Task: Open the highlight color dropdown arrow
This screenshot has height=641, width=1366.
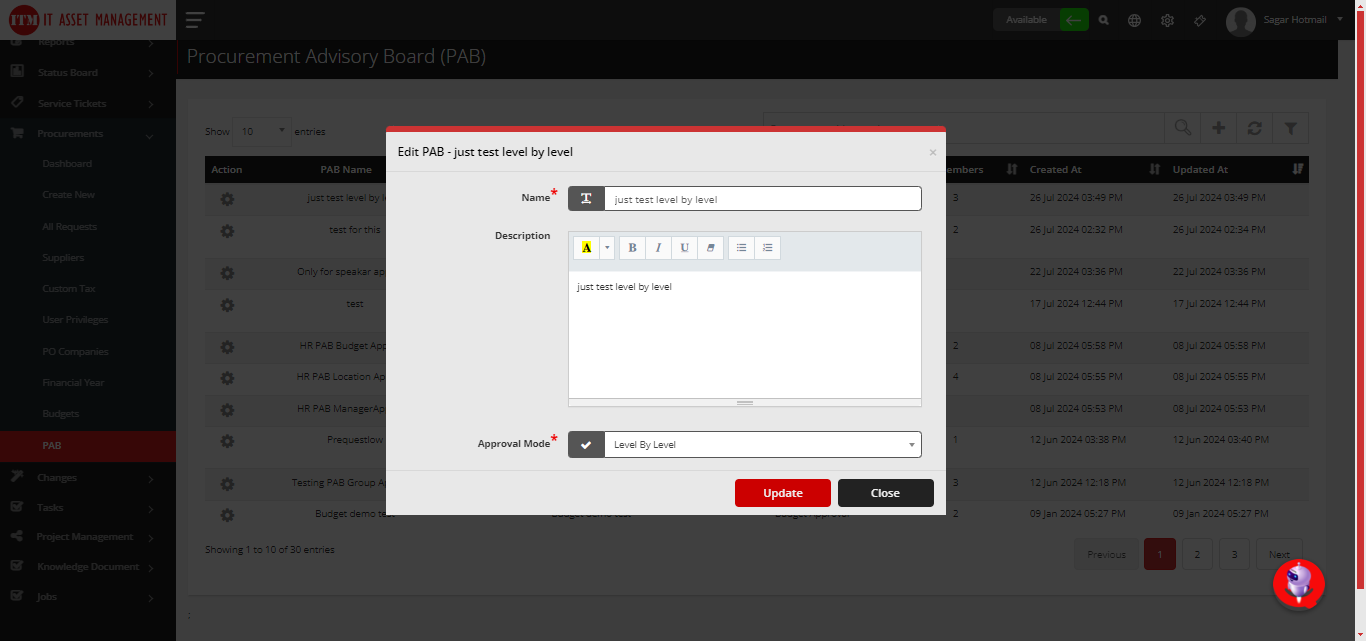Action: coord(607,247)
